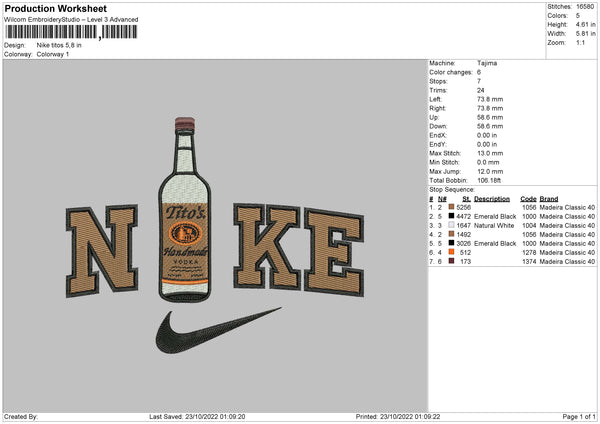The width and height of the screenshot is (600, 424).
Task: Click code '1004' in the stop sequence
Action: click(529, 226)
